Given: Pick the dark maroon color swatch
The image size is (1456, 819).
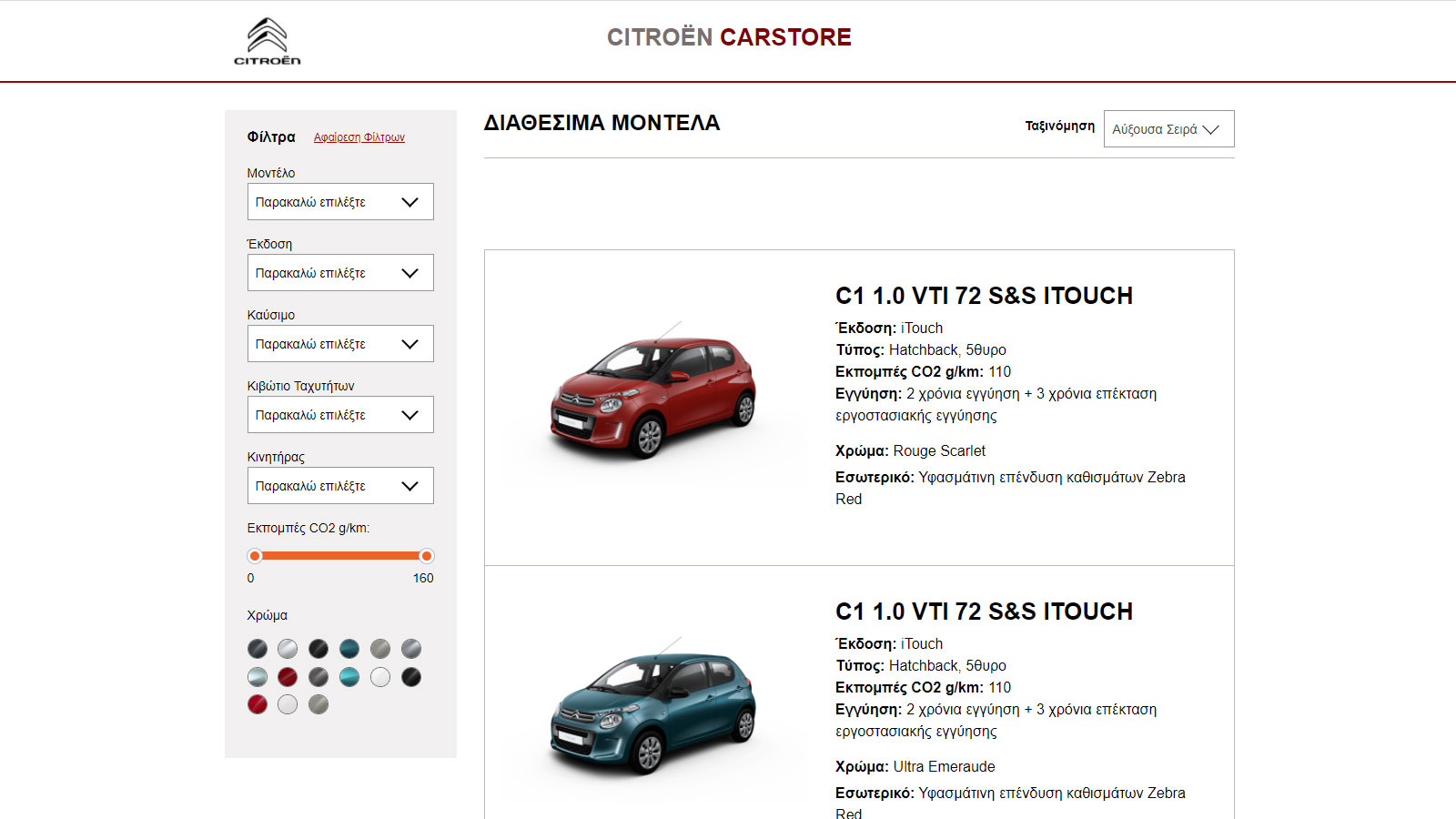Looking at the screenshot, I should pyautogui.click(x=288, y=677).
